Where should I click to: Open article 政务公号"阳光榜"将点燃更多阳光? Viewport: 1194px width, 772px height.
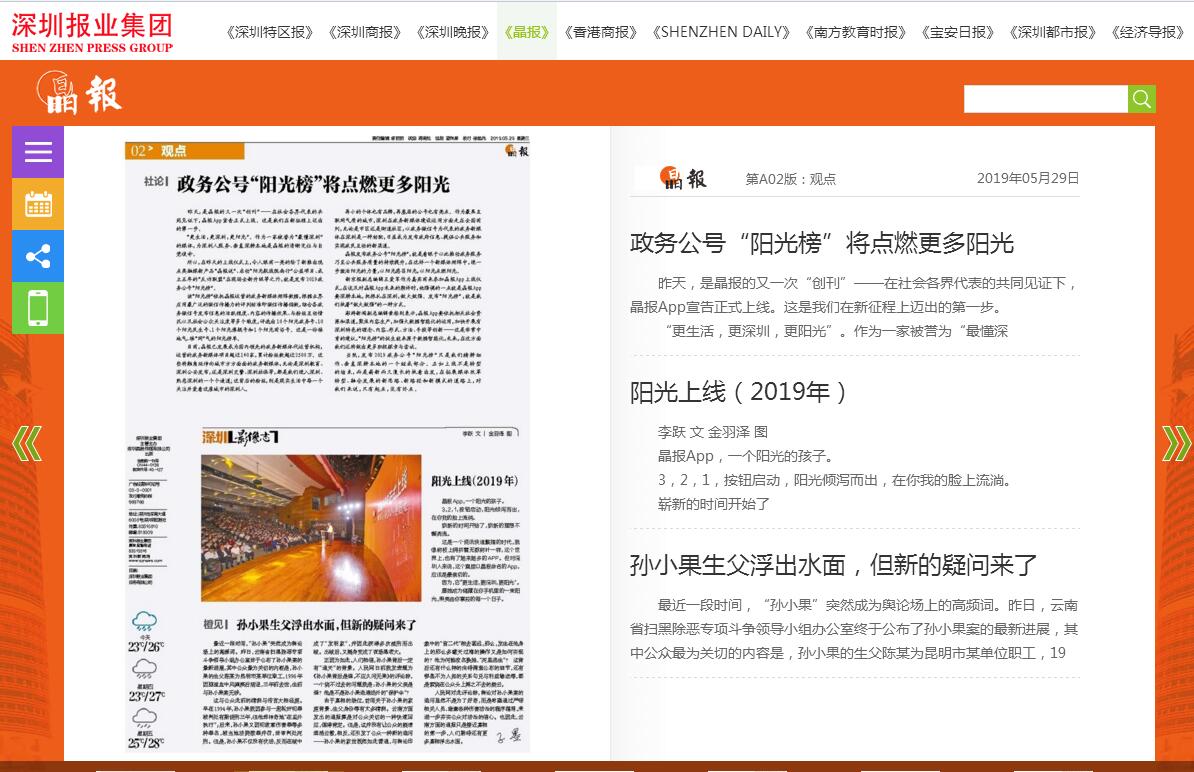click(x=821, y=243)
